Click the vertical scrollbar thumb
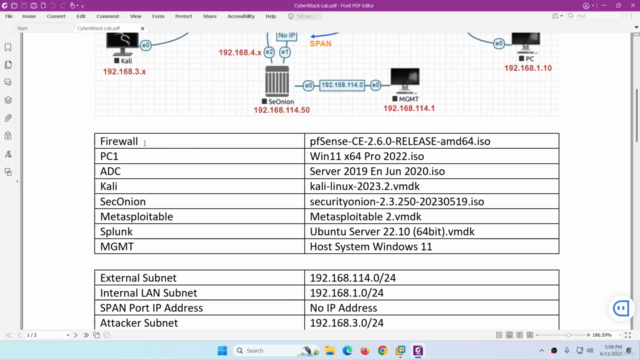Image resolution: width=640 pixels, height=360 pixels. [636, 115]
